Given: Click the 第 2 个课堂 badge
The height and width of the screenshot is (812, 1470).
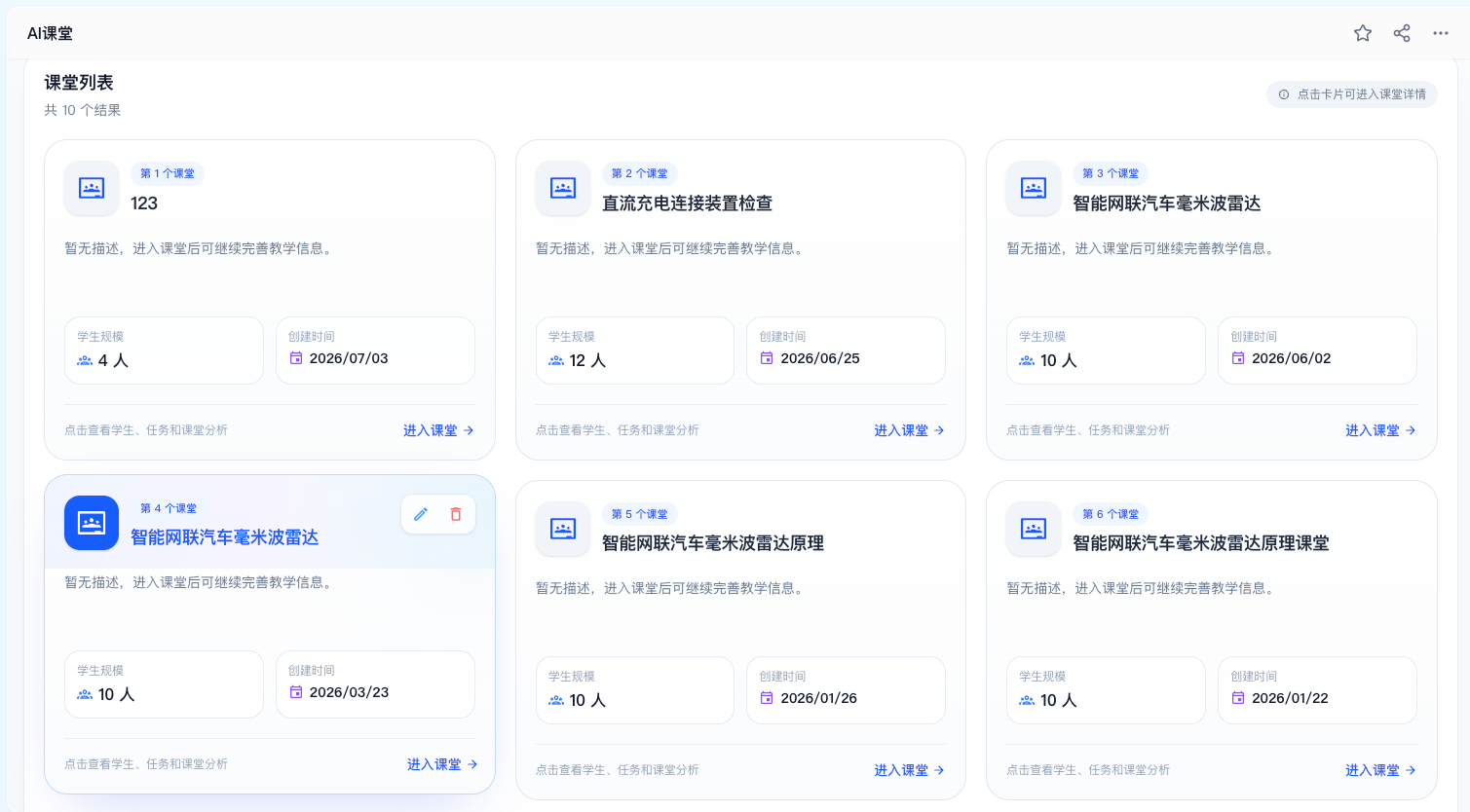Looking at the screenshot, I should pyautogui.click(x=639, y=173).
